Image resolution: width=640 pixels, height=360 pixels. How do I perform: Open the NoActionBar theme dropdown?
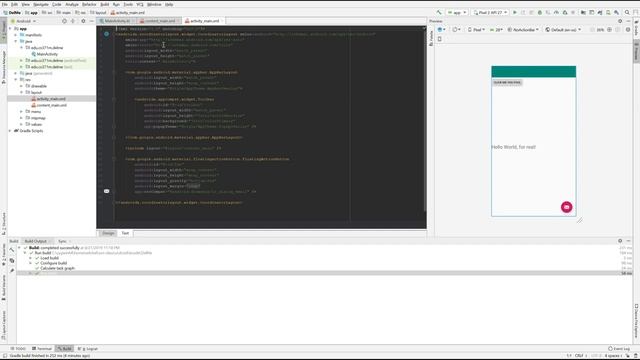click(x=523, y=30)
